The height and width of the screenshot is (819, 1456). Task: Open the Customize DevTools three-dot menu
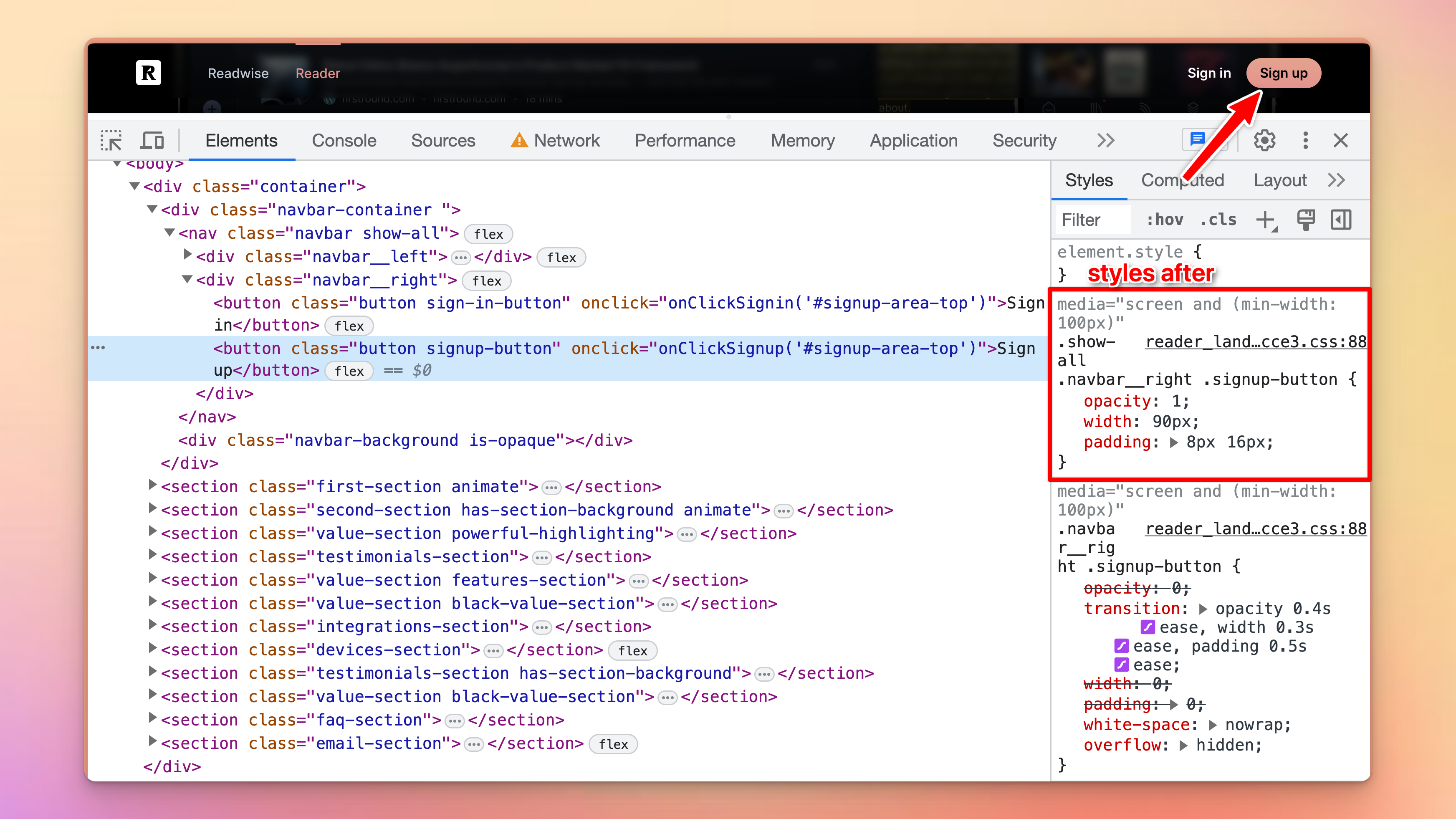click(x=1305, y=140)
